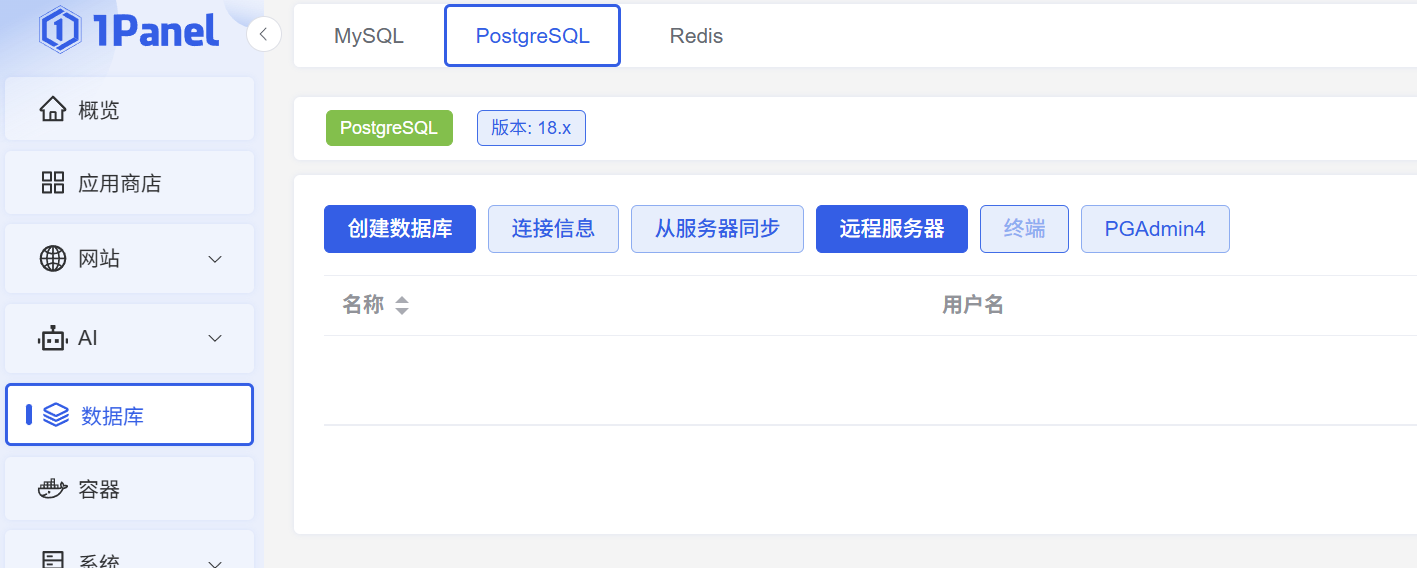Open the 远程服务器 page
This screenshot has width=1417, height=568.
891,229
